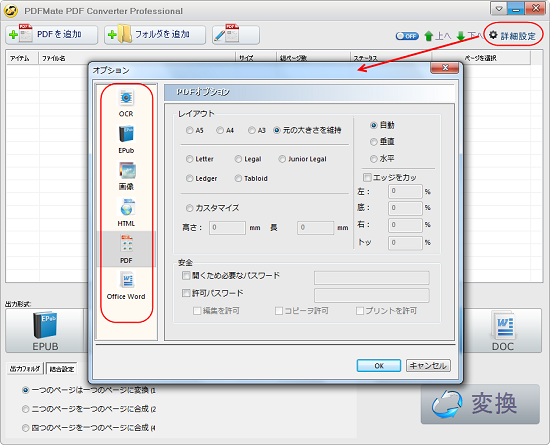Select the Legal page size radio
Image resolution: width=550 pixels, height=445 pixels.
pyautogui.click(x=238, y=159)
